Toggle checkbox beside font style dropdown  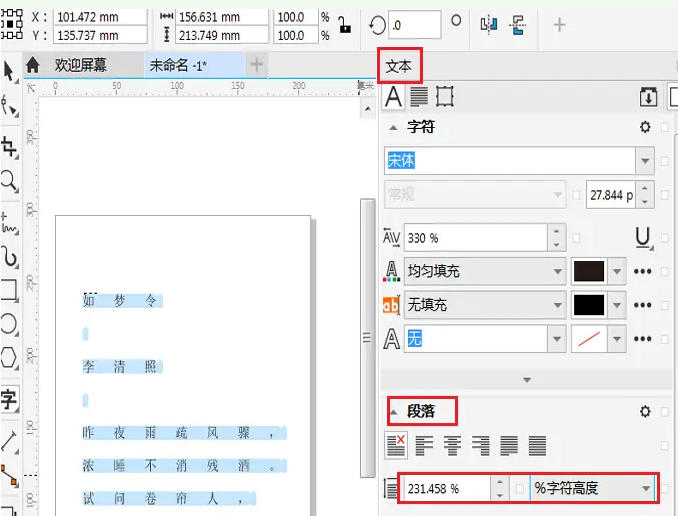coord(576,196)
